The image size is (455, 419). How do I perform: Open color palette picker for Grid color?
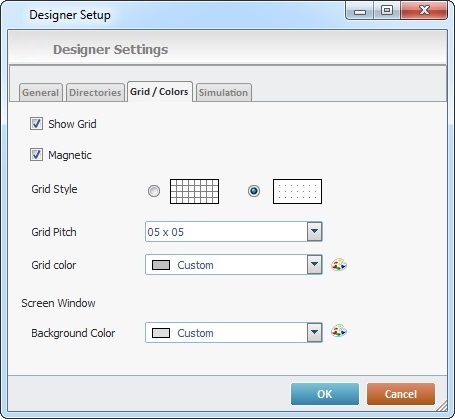point(339,265)
